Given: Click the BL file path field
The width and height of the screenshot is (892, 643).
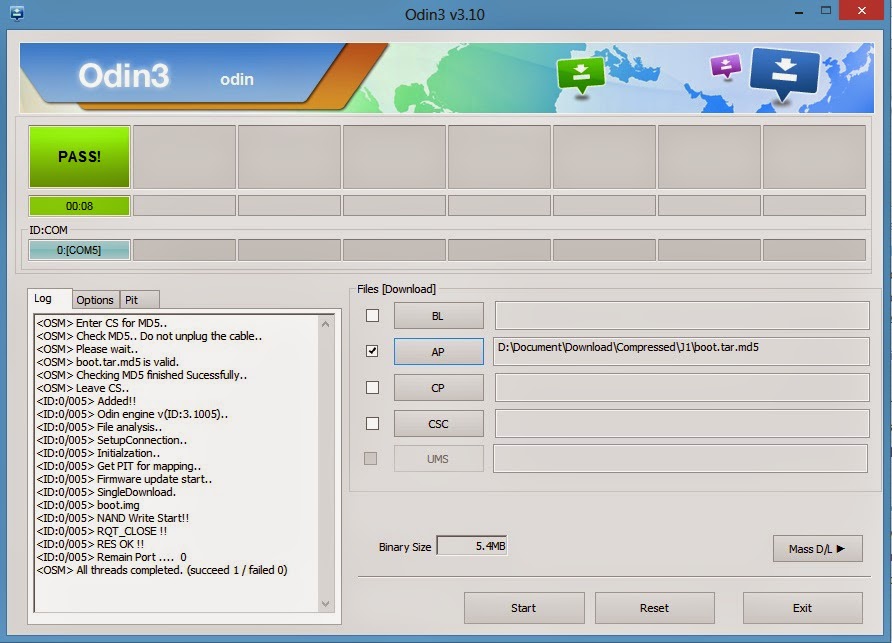Looking at the screenshot, I should [682, 315].
